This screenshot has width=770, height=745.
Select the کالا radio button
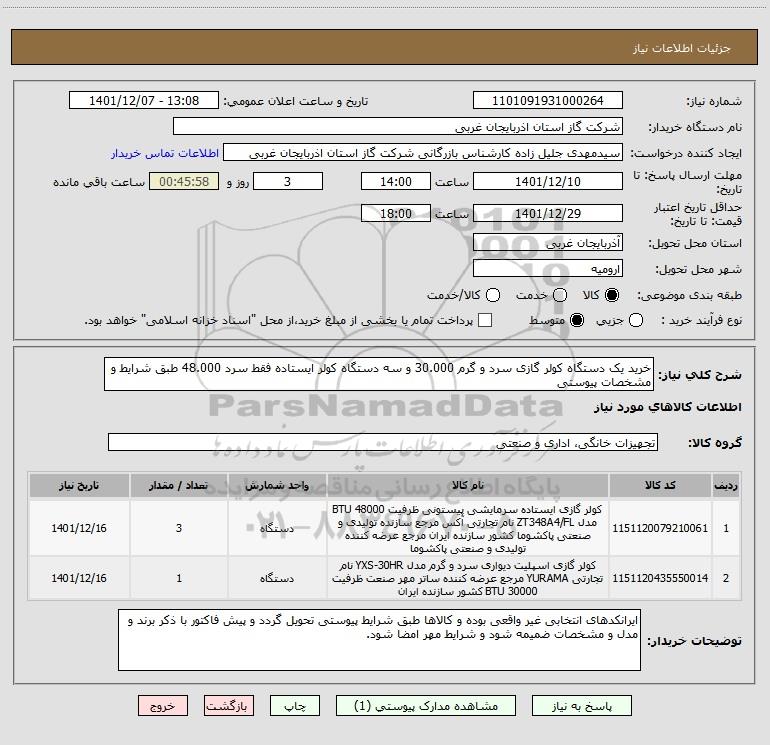tap(612, 295)
